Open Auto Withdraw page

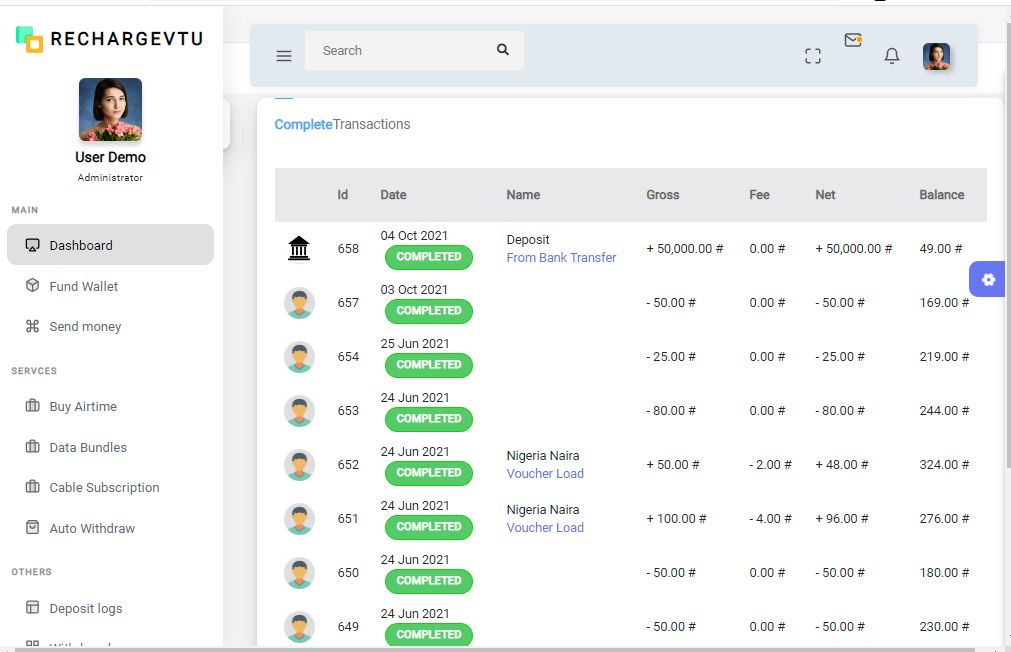click(x=92, y=528)
